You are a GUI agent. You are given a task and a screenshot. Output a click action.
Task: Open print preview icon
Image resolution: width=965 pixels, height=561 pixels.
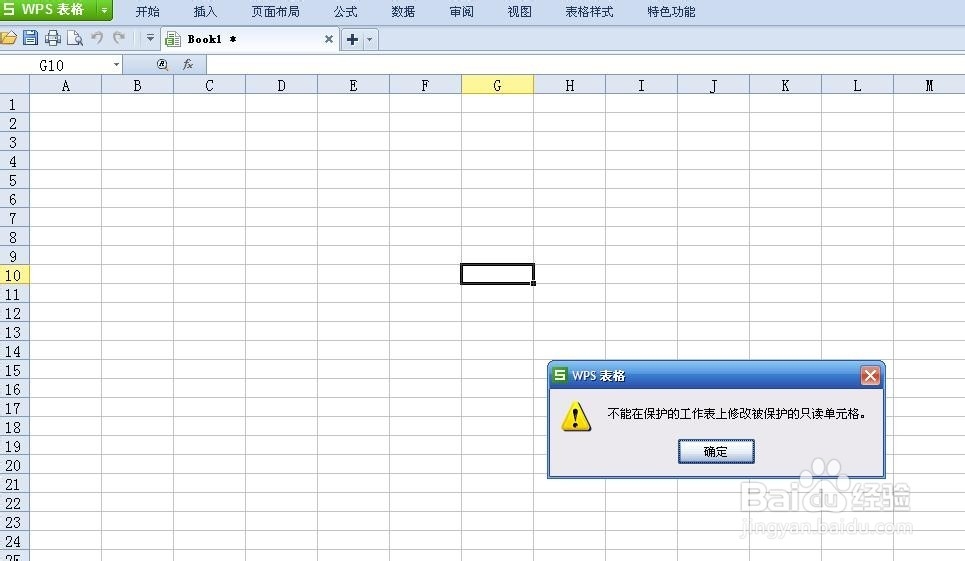74,38
